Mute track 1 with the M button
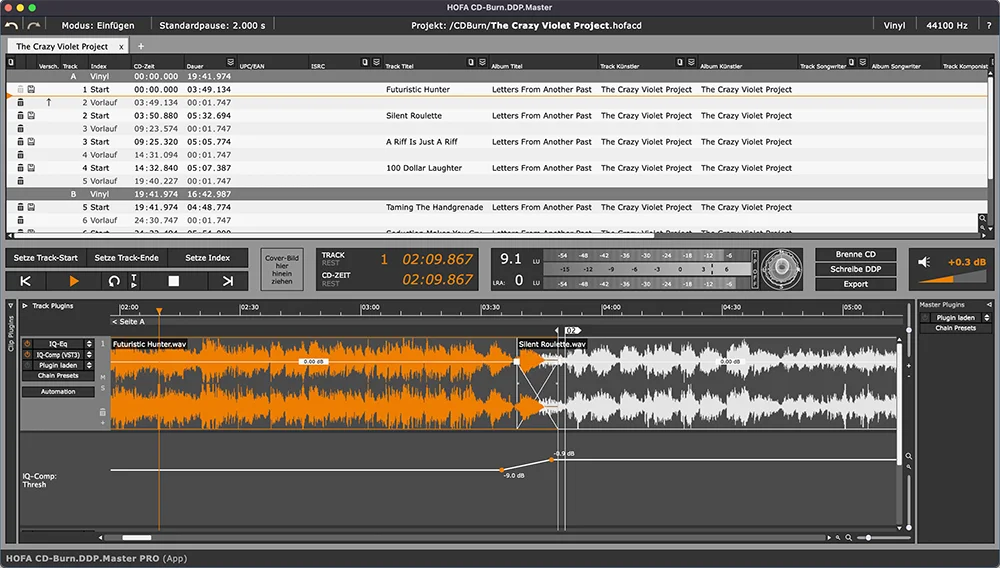This screenshot has height=568, width=1000. pos(103,377)
